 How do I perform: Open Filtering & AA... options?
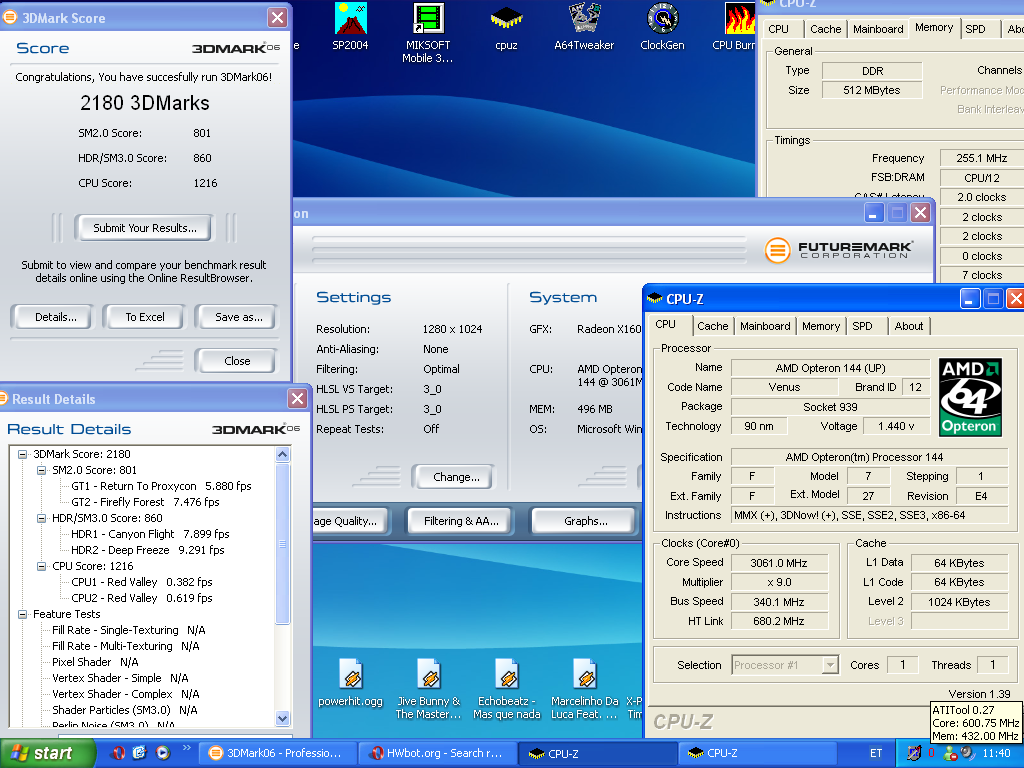[x=461, y=520]
